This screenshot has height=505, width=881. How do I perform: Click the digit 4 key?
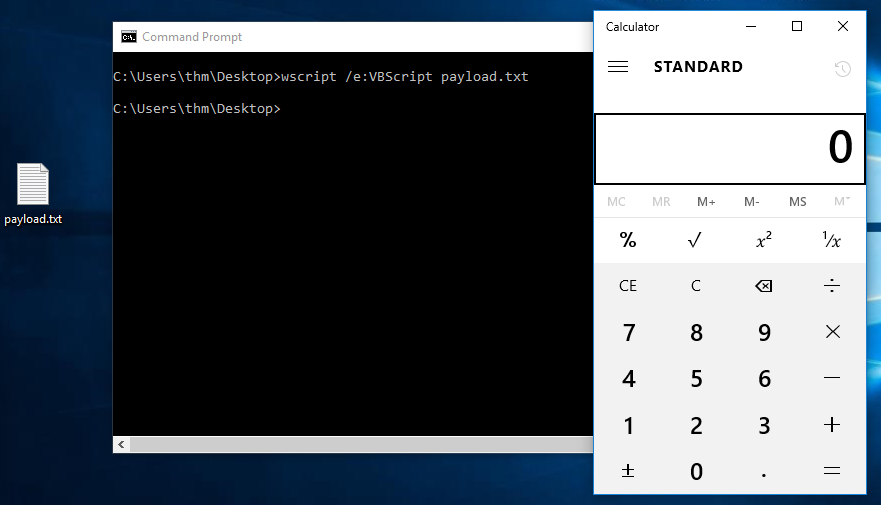628,378
